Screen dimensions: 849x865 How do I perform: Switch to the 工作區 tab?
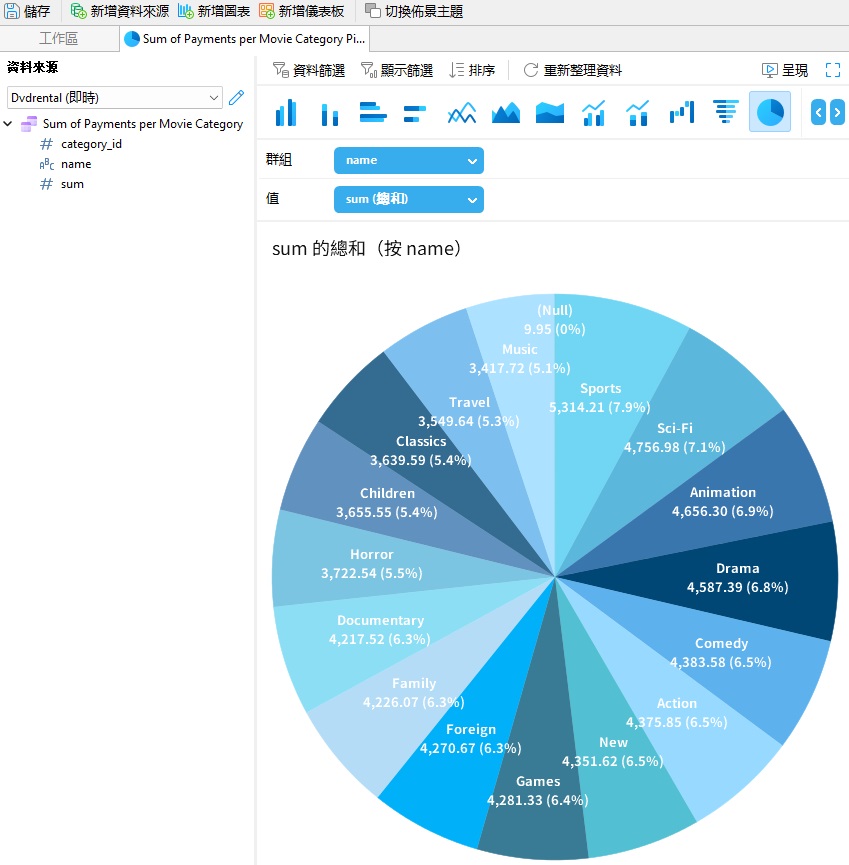click(60, 41)
